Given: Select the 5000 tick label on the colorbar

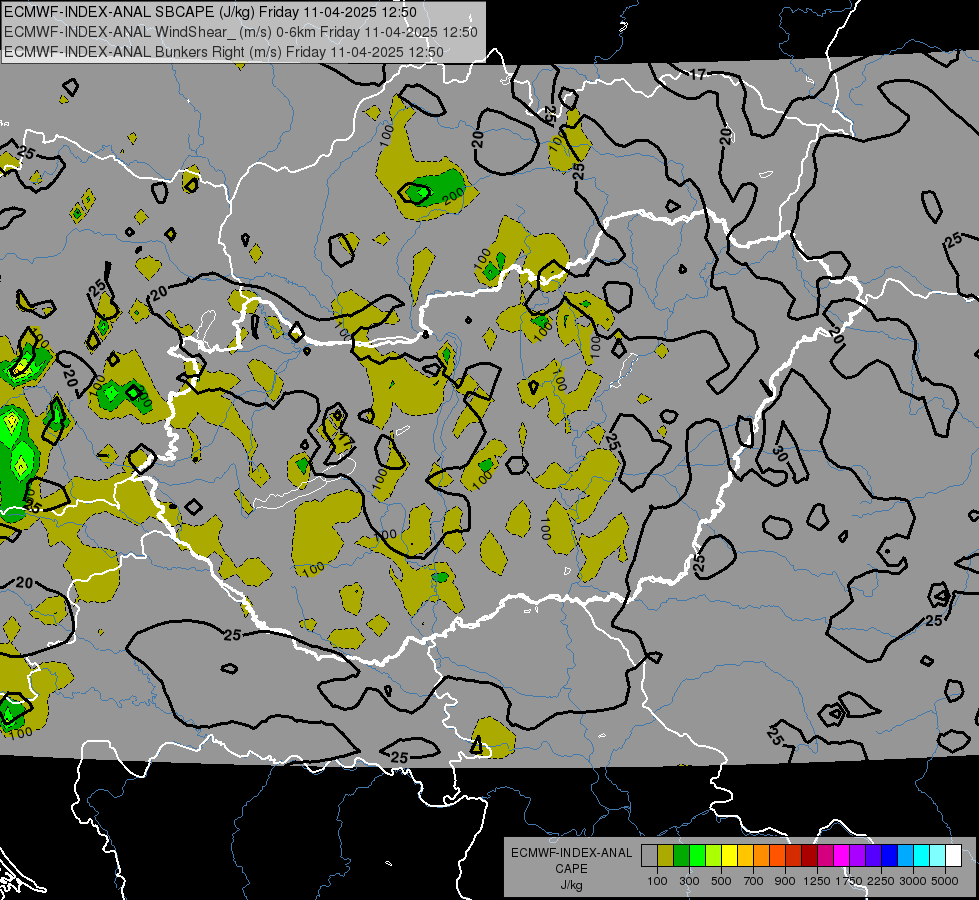Looking at the screenshot, I should (945, 881).
